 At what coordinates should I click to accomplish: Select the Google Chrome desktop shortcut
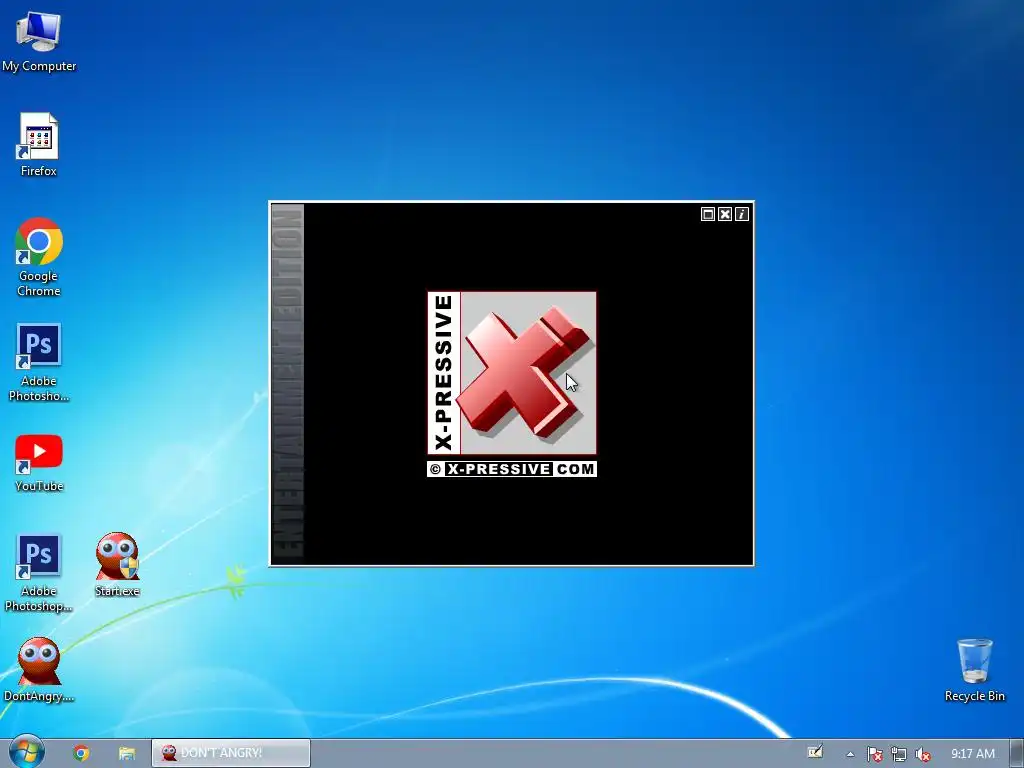click(39, 257)
